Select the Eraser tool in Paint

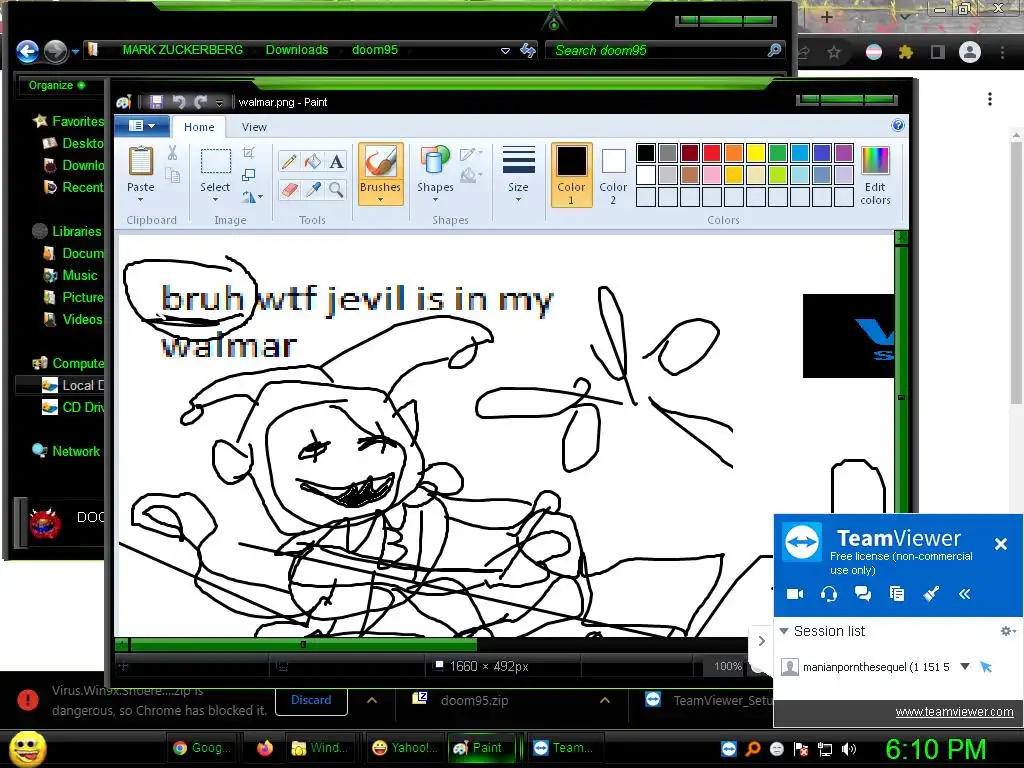click(289, 190)
